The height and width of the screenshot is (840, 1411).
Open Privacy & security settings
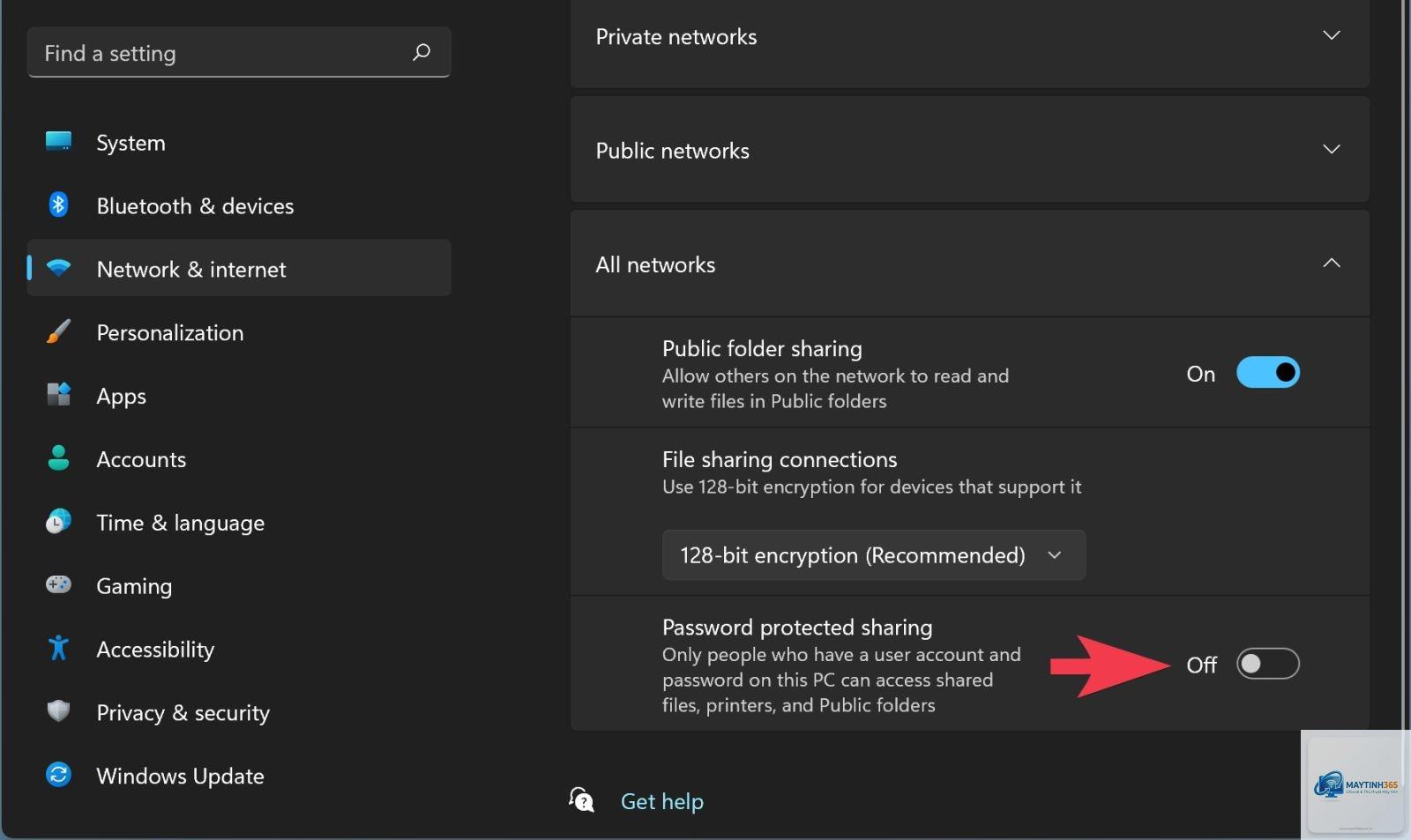[x=239, y=712]
